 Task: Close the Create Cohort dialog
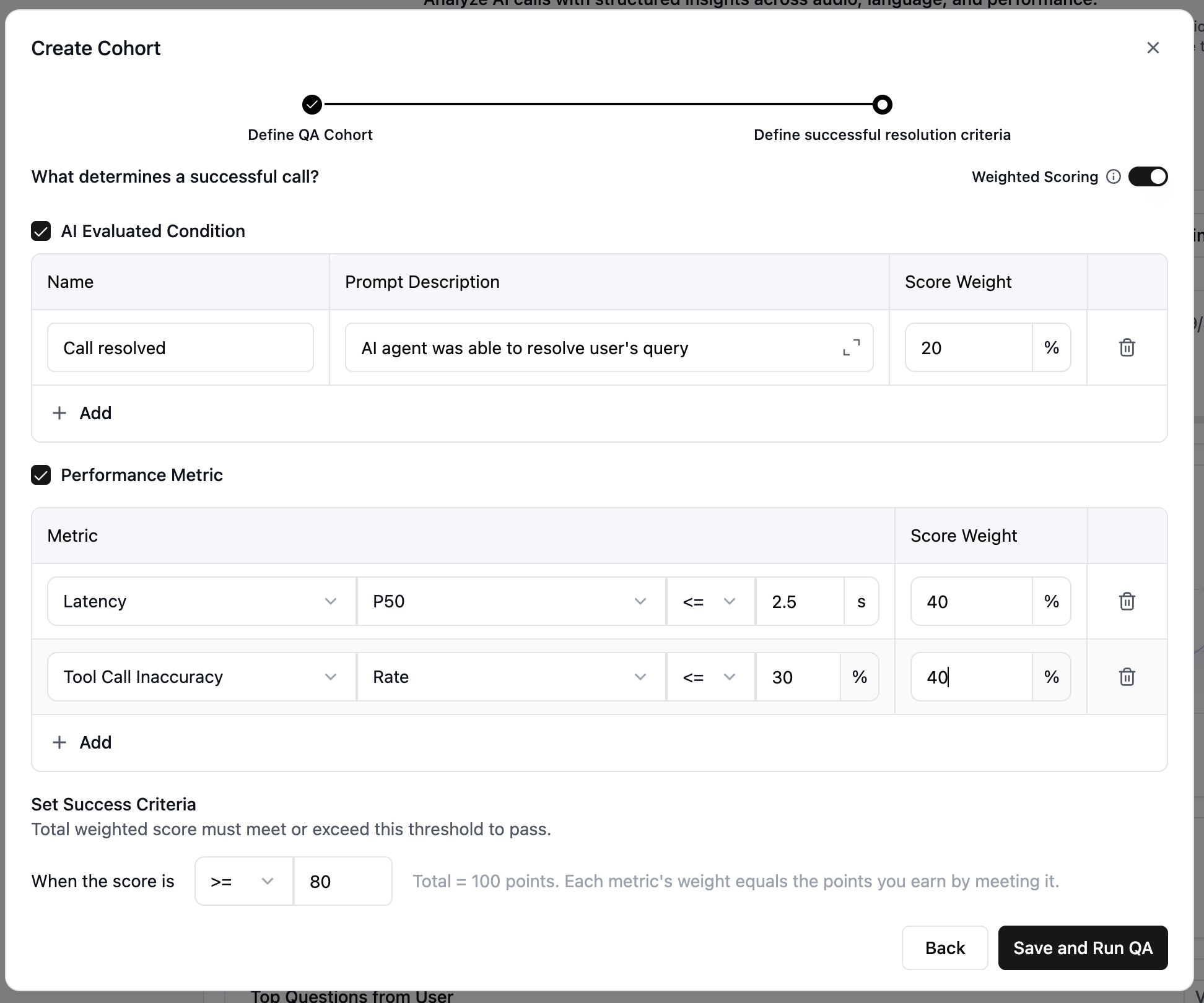(1153, 48)
